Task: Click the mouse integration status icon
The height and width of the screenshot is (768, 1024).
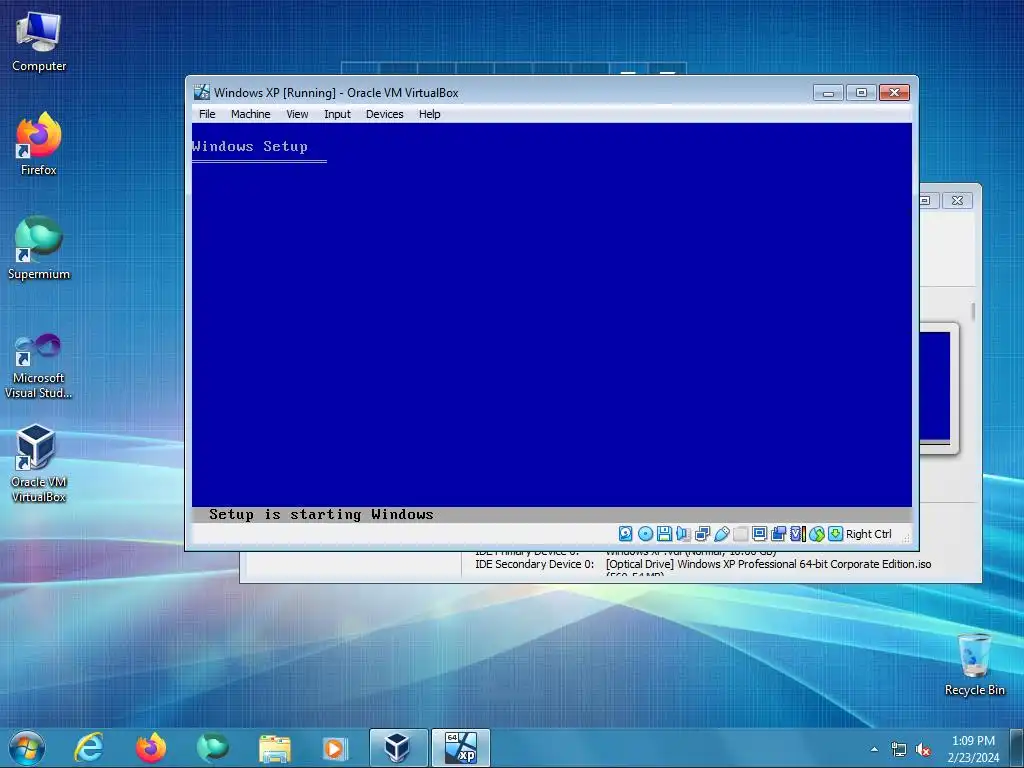Action: pyautogui.click(x=816, y=534)
